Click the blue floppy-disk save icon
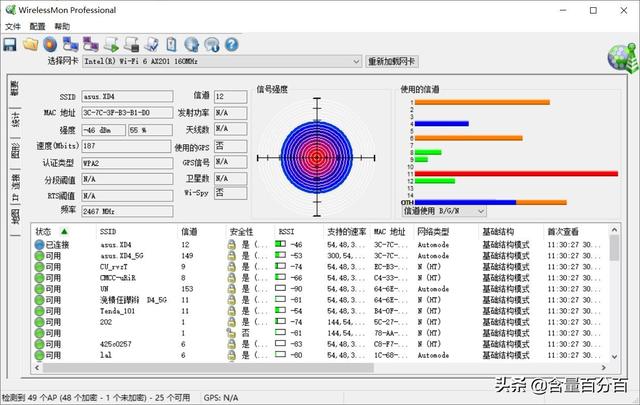 point(10,44)
